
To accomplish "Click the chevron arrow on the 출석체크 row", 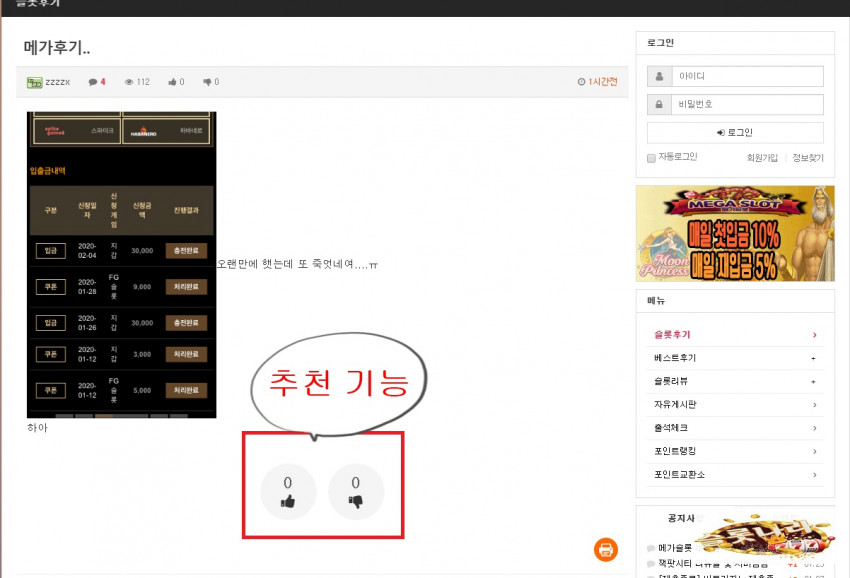I will 814,428.
